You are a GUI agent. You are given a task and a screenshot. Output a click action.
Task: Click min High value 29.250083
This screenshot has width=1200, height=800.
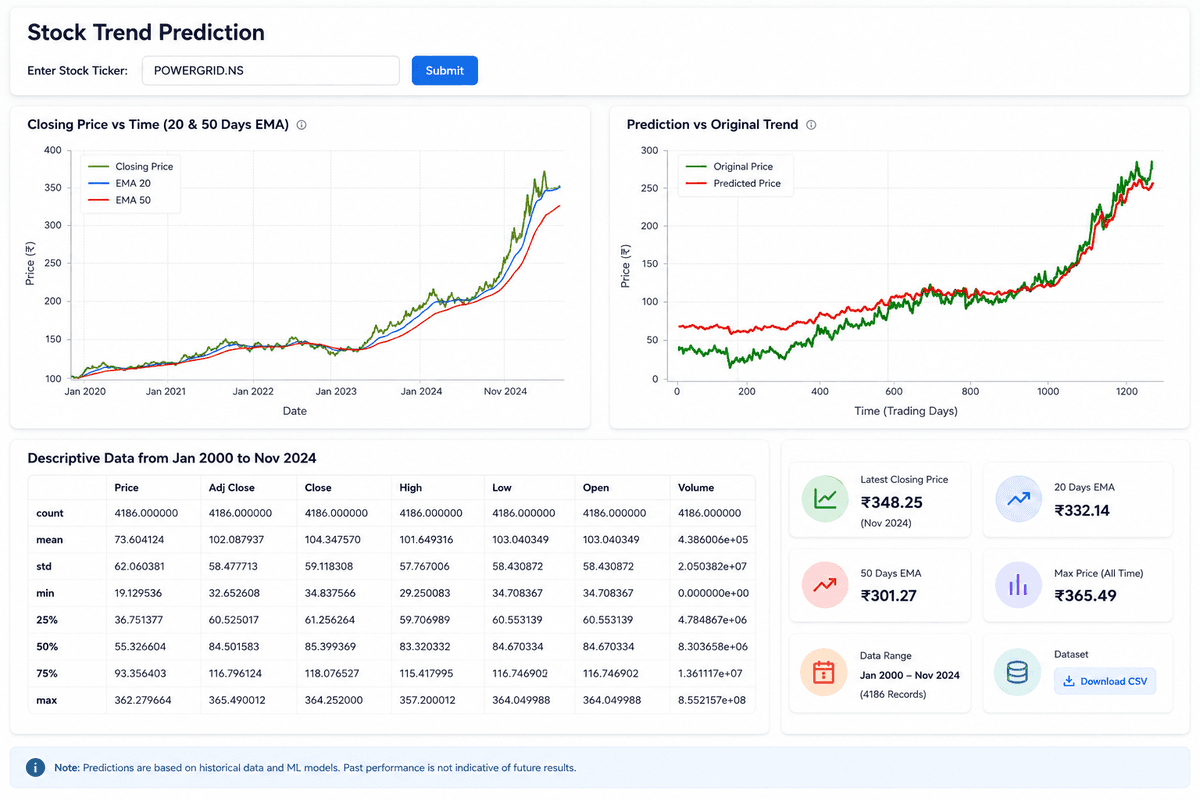click(x=428, y=593)
